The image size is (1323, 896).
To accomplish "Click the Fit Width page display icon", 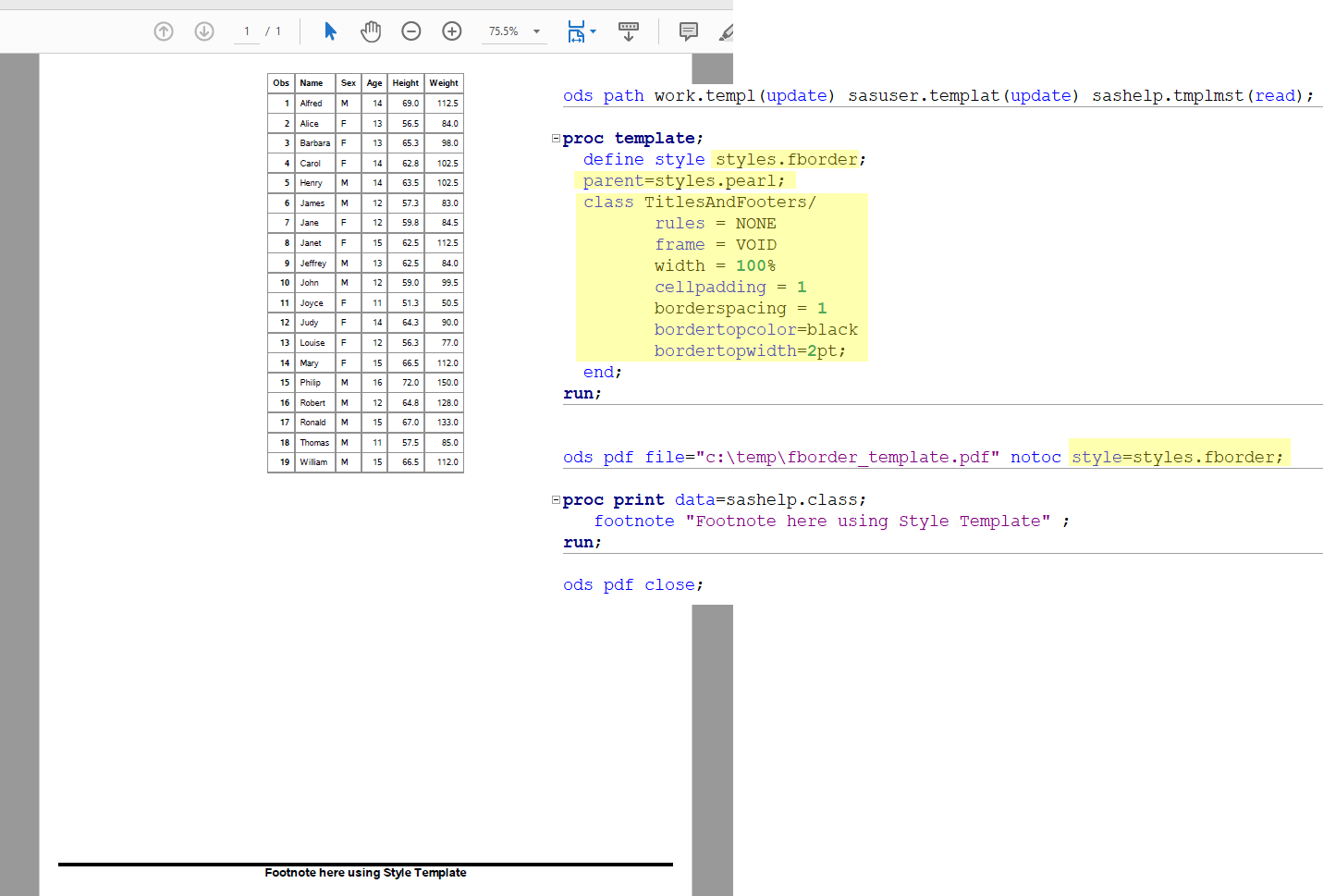I will click(x=575, y=31).
